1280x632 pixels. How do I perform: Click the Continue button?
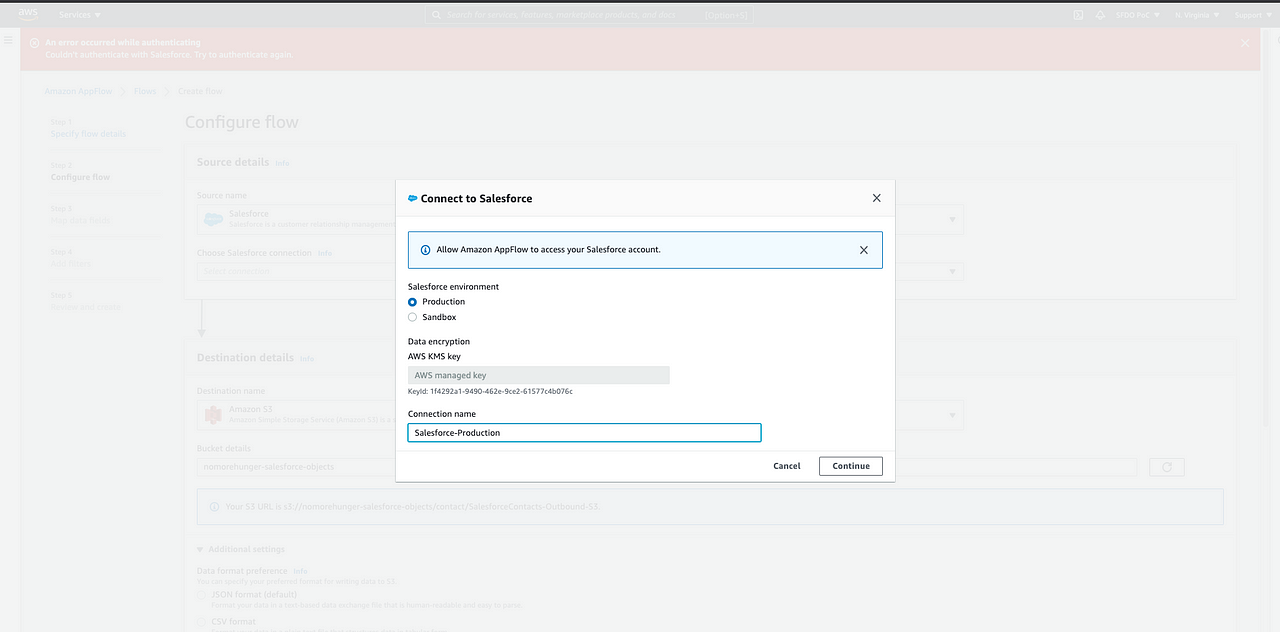point(851,466)
